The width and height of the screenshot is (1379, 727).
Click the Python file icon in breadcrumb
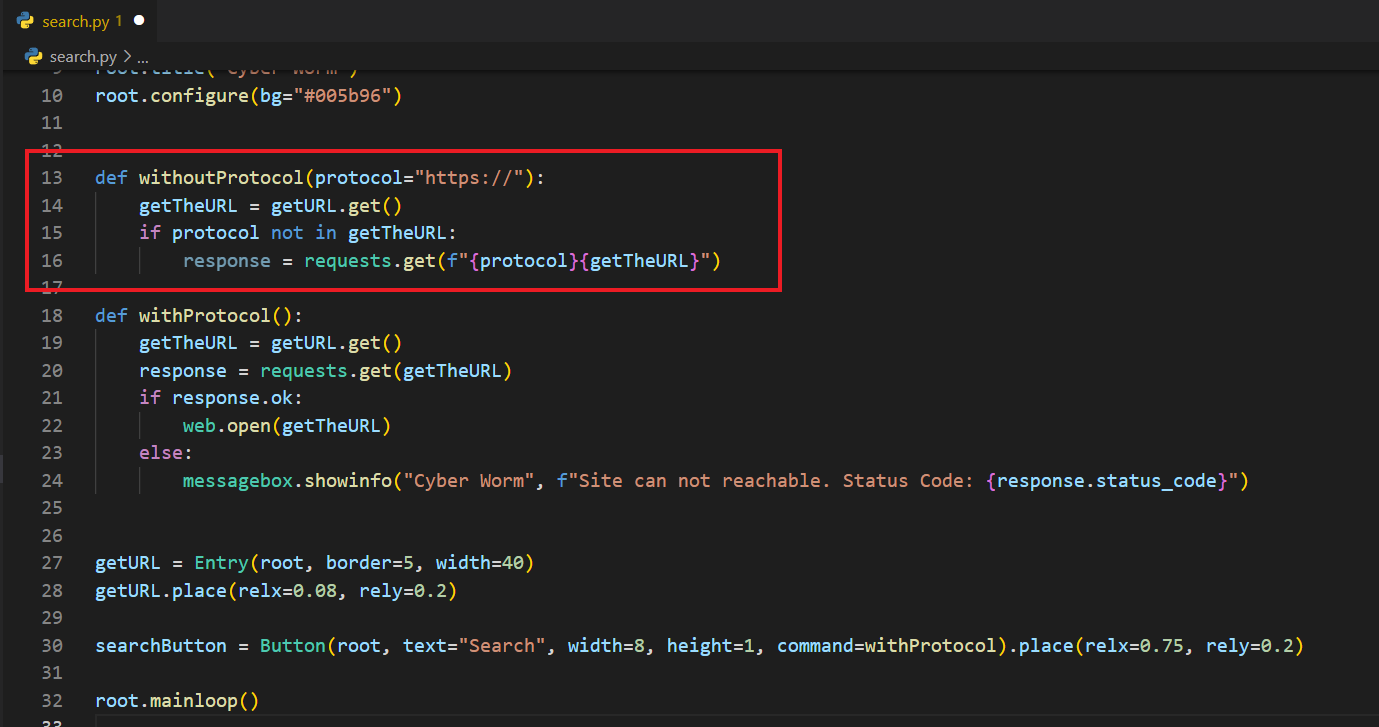(x=34, y=56)
